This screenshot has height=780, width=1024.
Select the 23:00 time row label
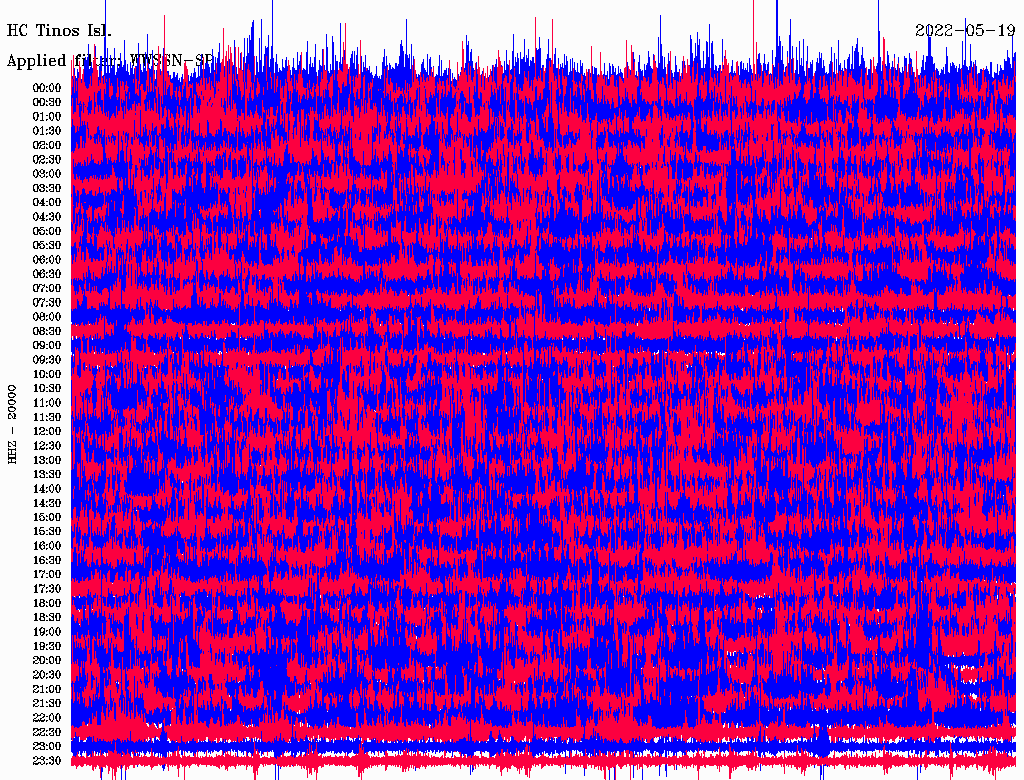pos(47,746)
